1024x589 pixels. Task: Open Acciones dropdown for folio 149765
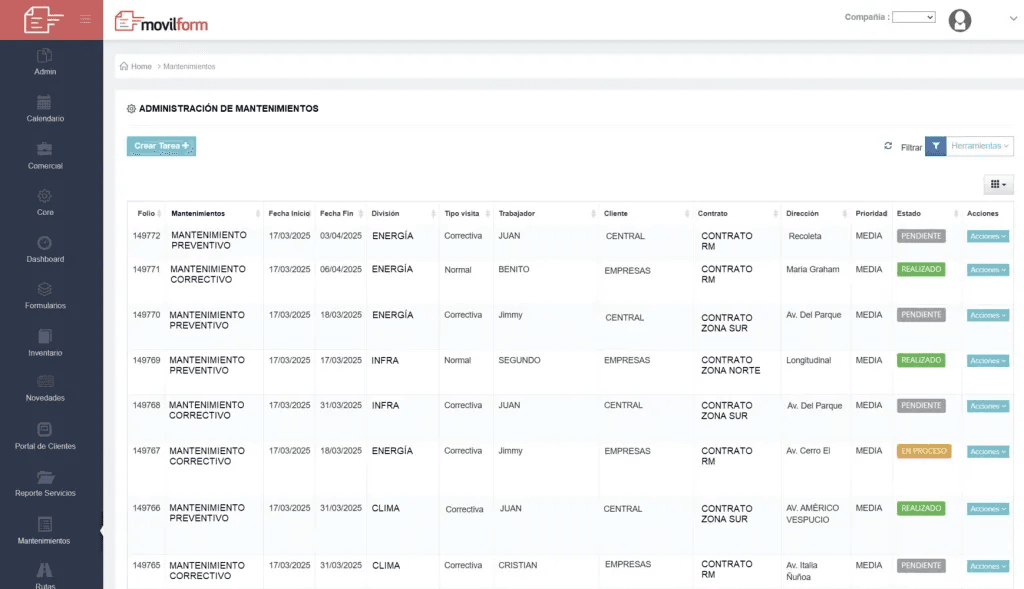(987, 566)
